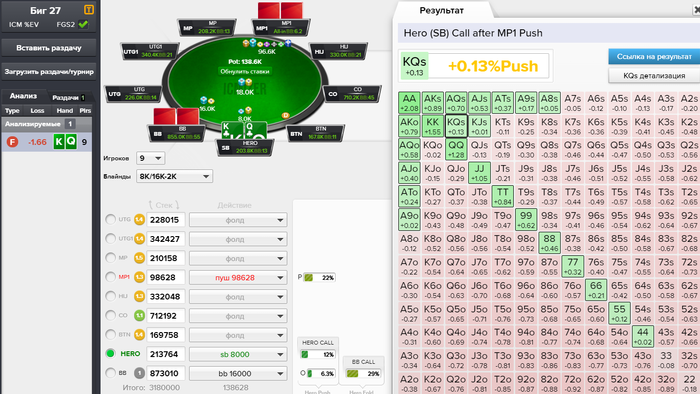Image resolution: width=700 pixels, height=394 pixels.
Task: Click the Ссылка на результат button
Action: coord(654,57)
